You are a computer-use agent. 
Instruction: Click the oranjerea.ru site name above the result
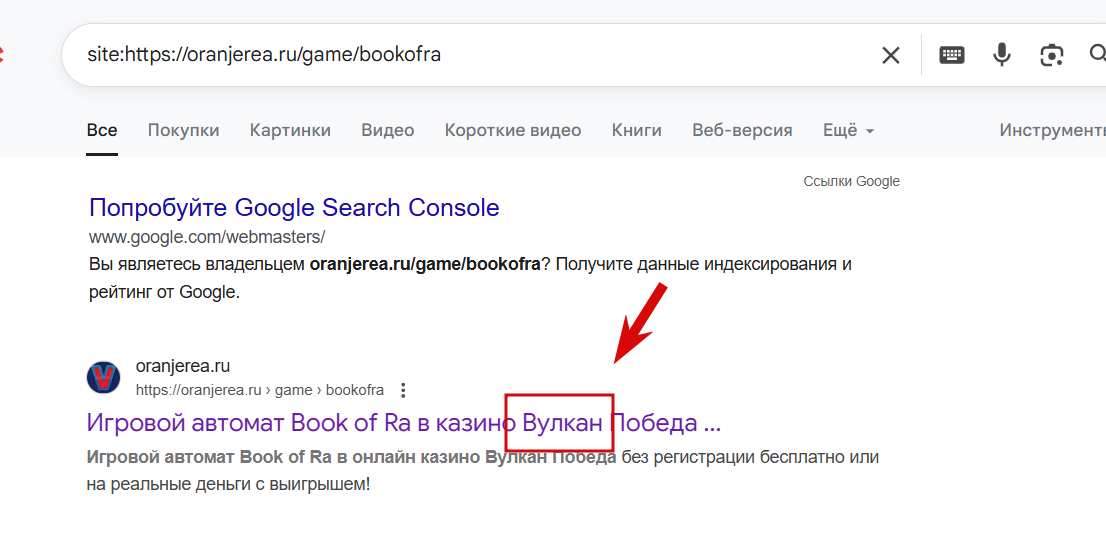coord(183,367)
